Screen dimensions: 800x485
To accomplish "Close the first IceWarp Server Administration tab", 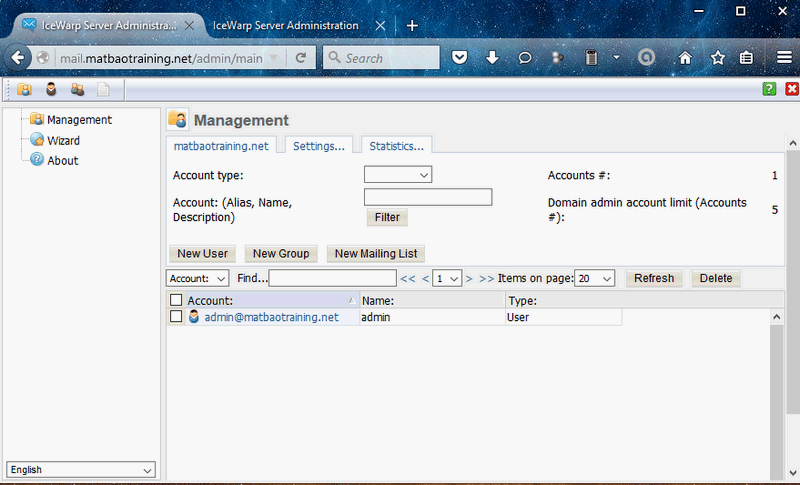I will pyautogui.click(x=189, y=25).
